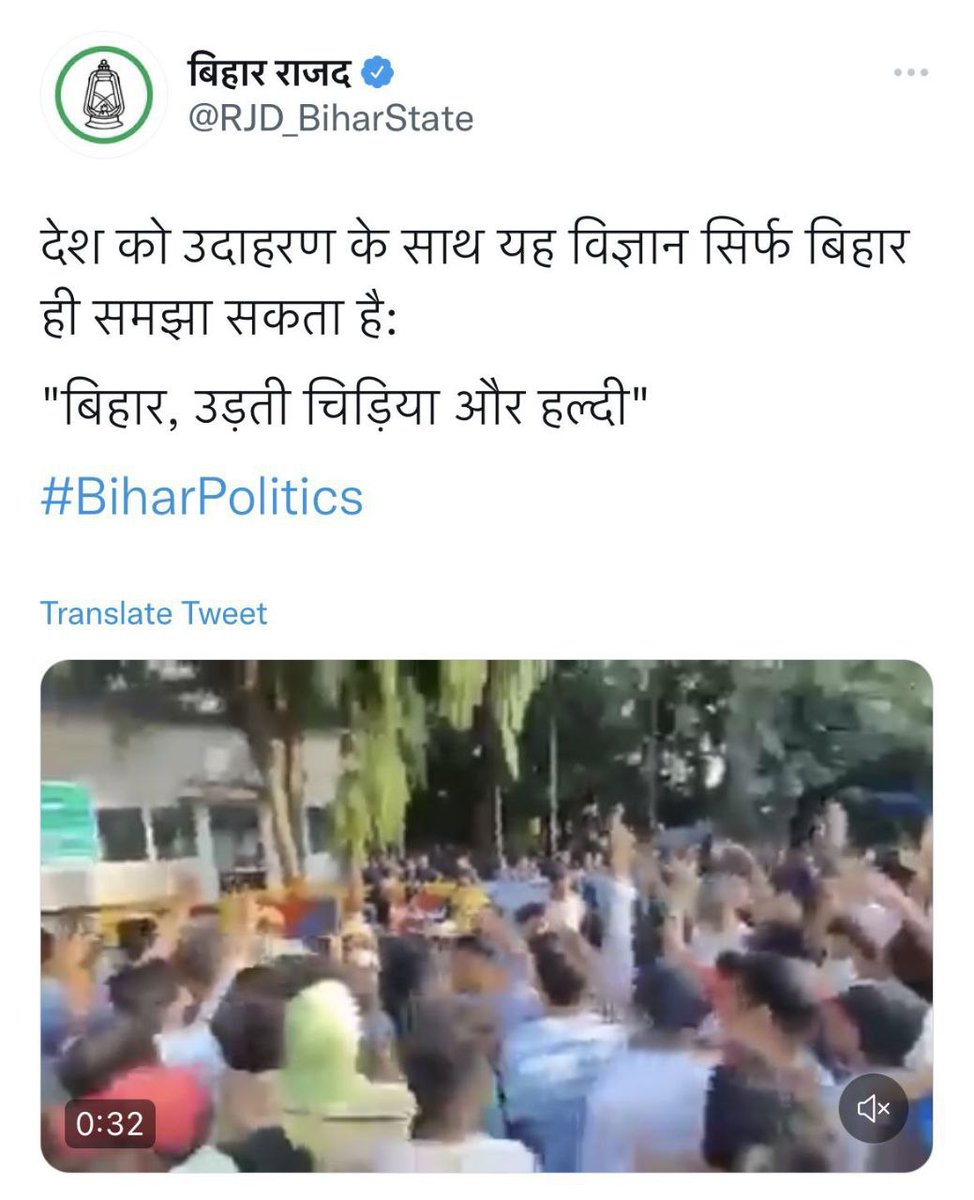Click the 0:32 video duration badge
974x1200 pixels.
[x=111, y=1123]
